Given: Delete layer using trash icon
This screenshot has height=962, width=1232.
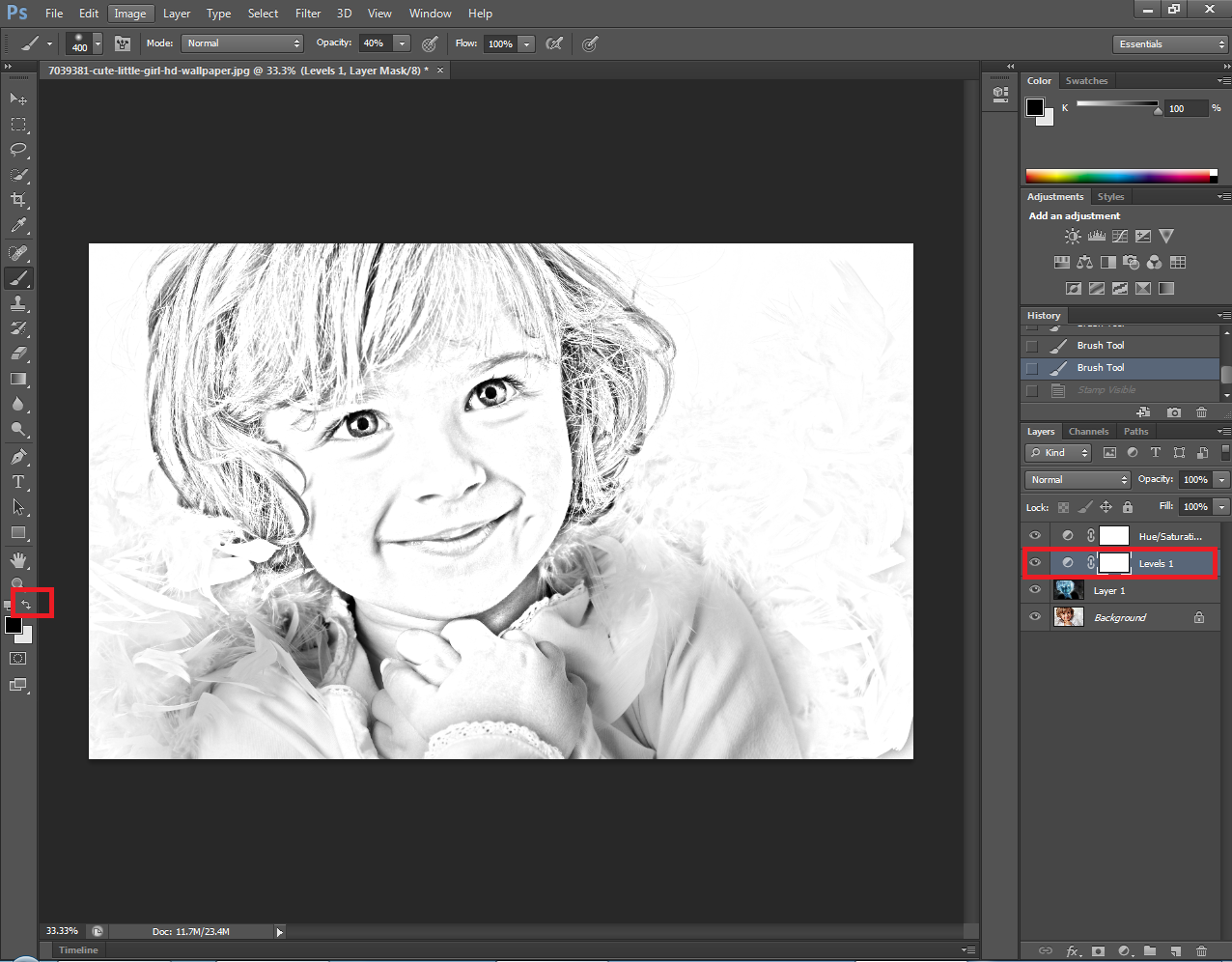Looking at the screenshot, I should tap(1201, 951).
